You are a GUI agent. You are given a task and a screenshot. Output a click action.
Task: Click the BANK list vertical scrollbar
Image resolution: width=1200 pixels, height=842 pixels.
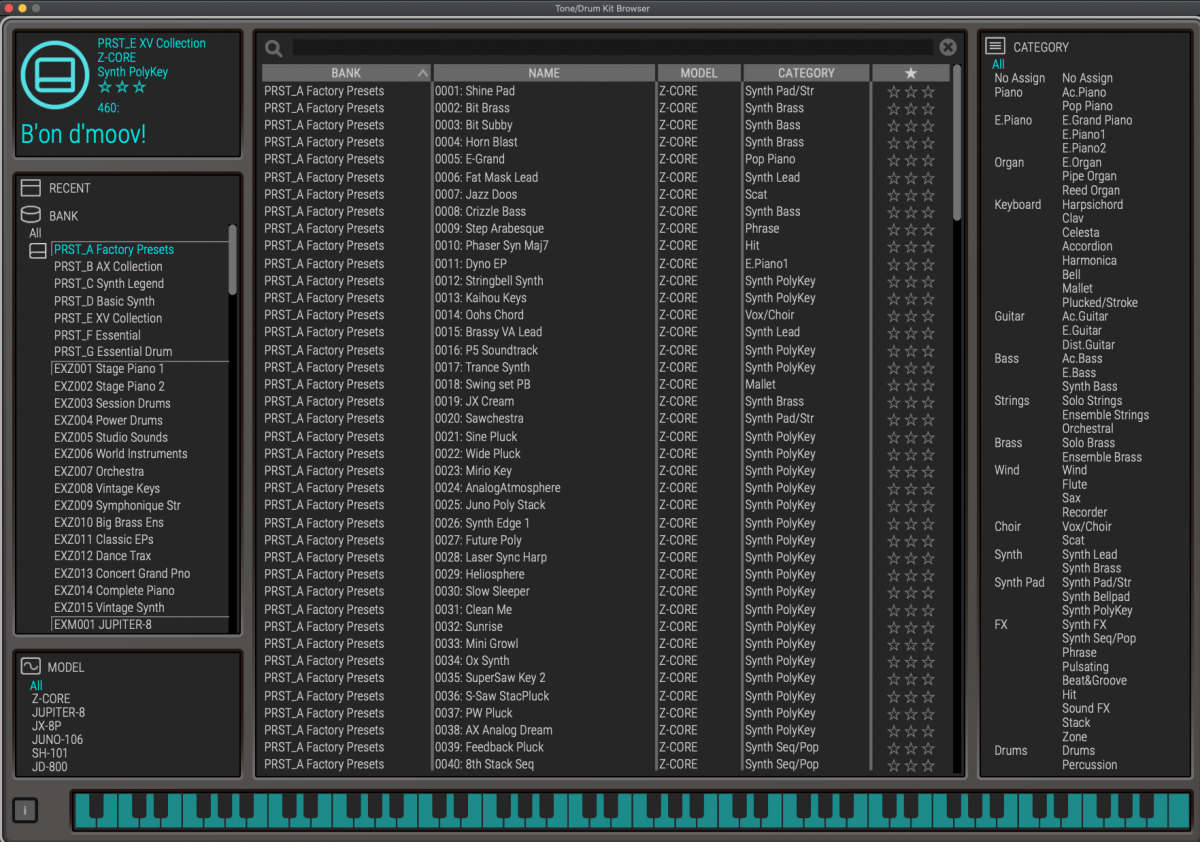pos(233,259)
